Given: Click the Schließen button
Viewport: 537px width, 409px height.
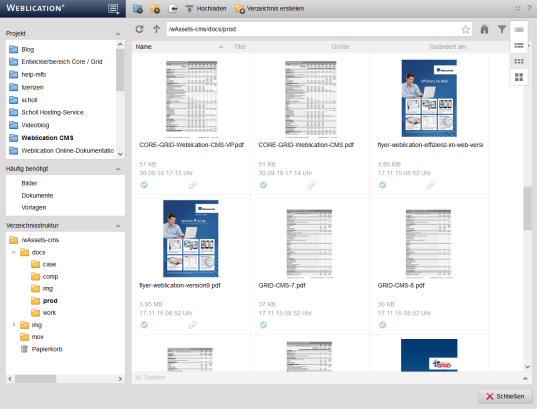Looking at the screenshot, I should tap(505, 396).
